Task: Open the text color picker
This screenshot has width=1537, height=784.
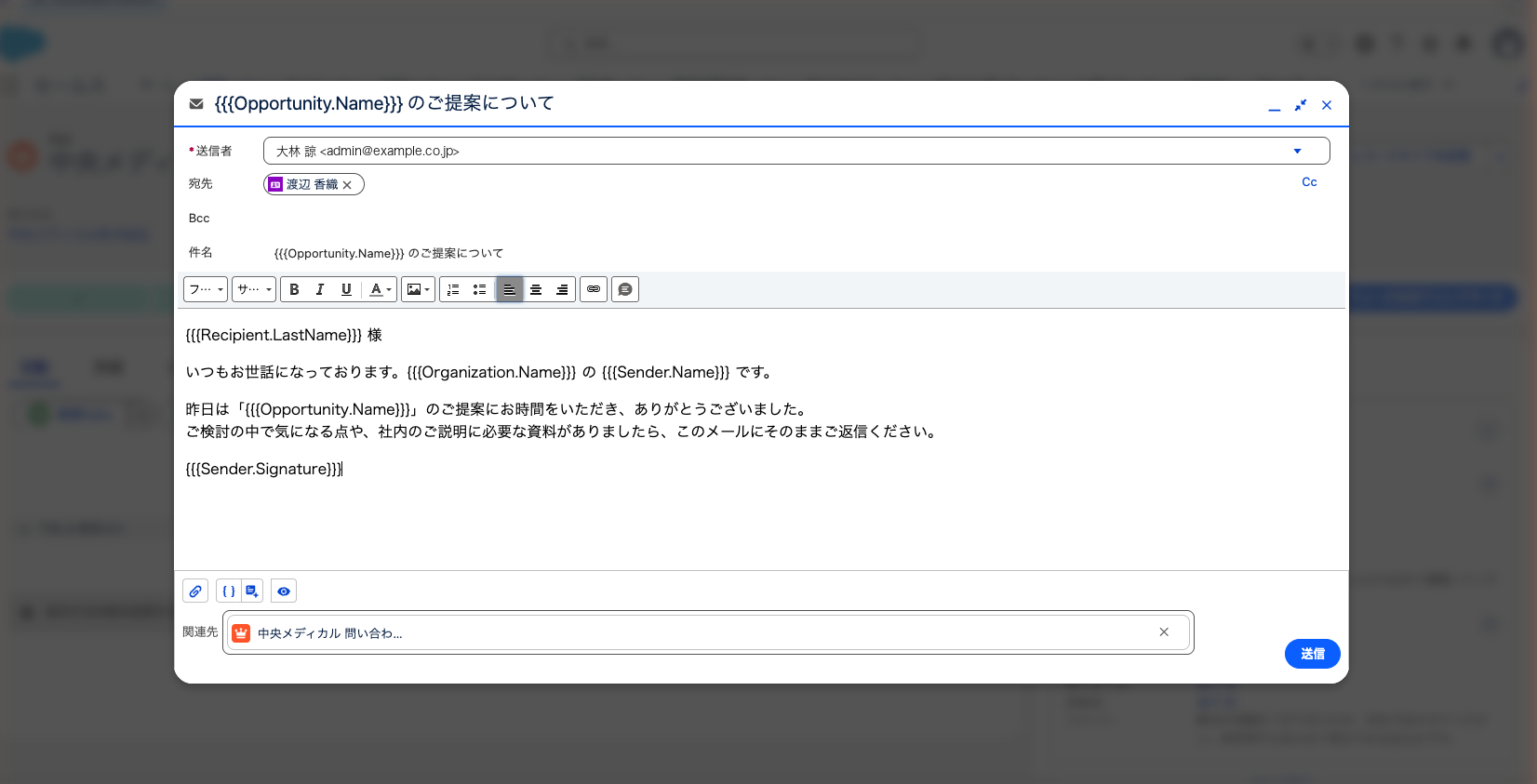Action: 381,289
